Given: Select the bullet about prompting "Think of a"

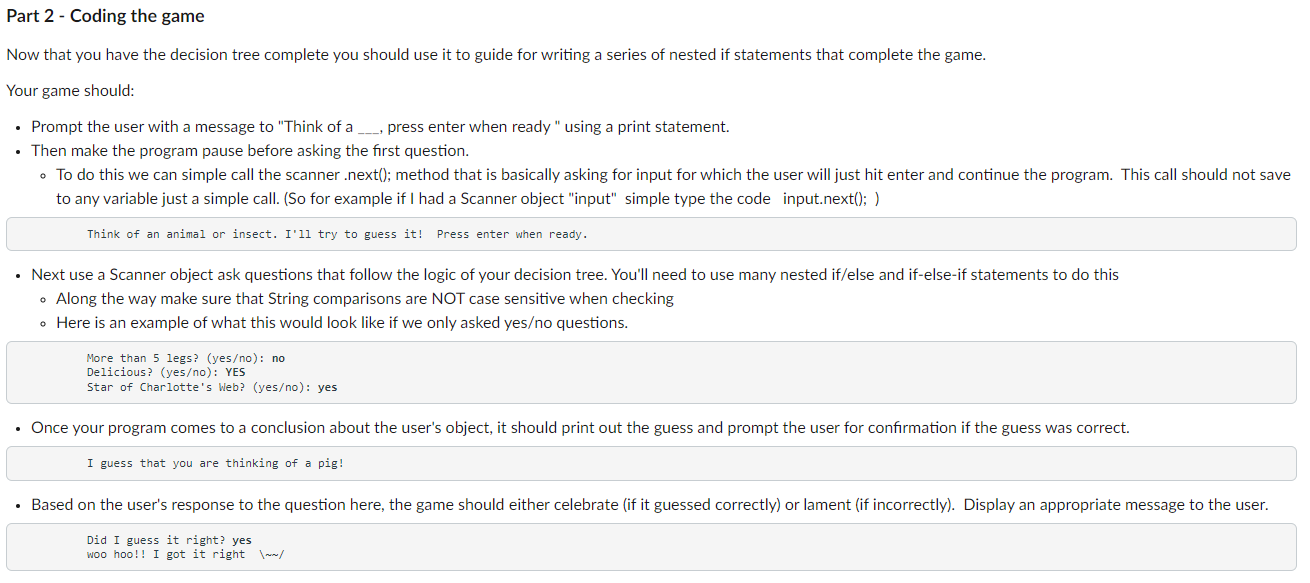Looking at the screenshot, I should point(380,127).
